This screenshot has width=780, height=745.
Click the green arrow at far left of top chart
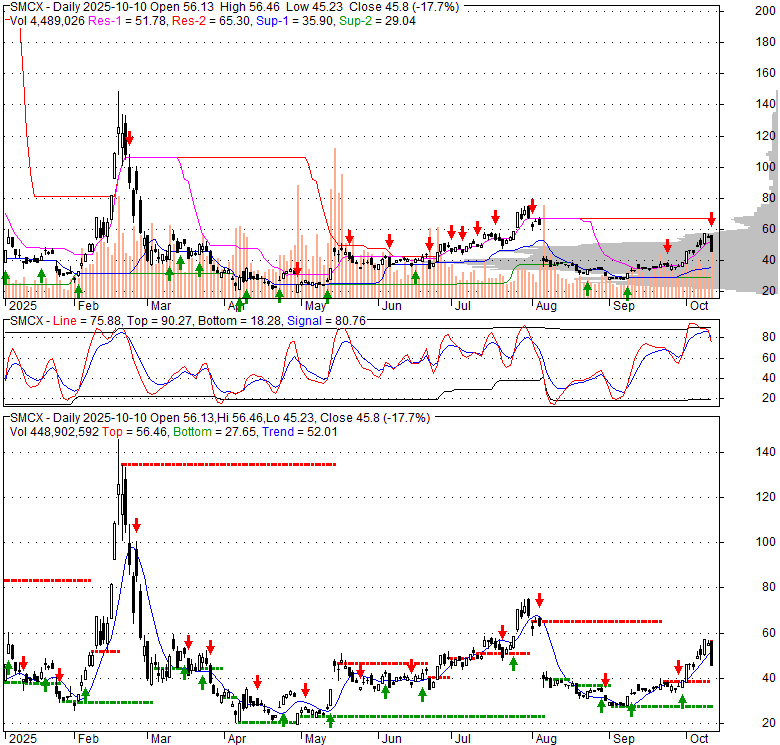6,275
